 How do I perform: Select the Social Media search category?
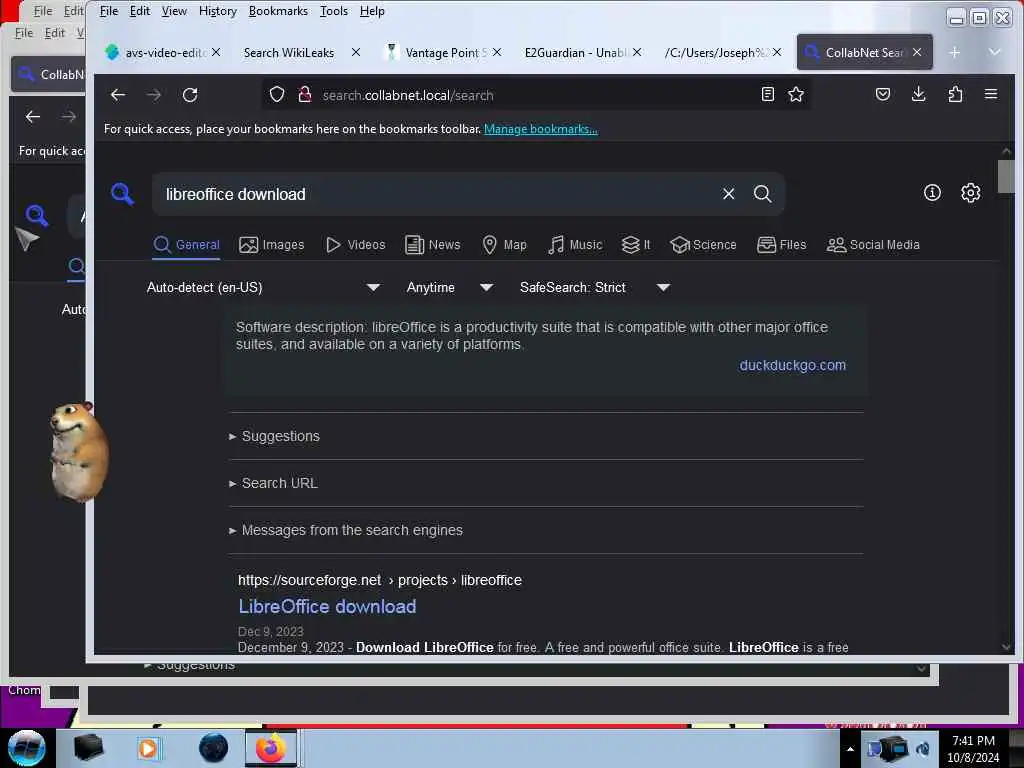pos(873,245)
